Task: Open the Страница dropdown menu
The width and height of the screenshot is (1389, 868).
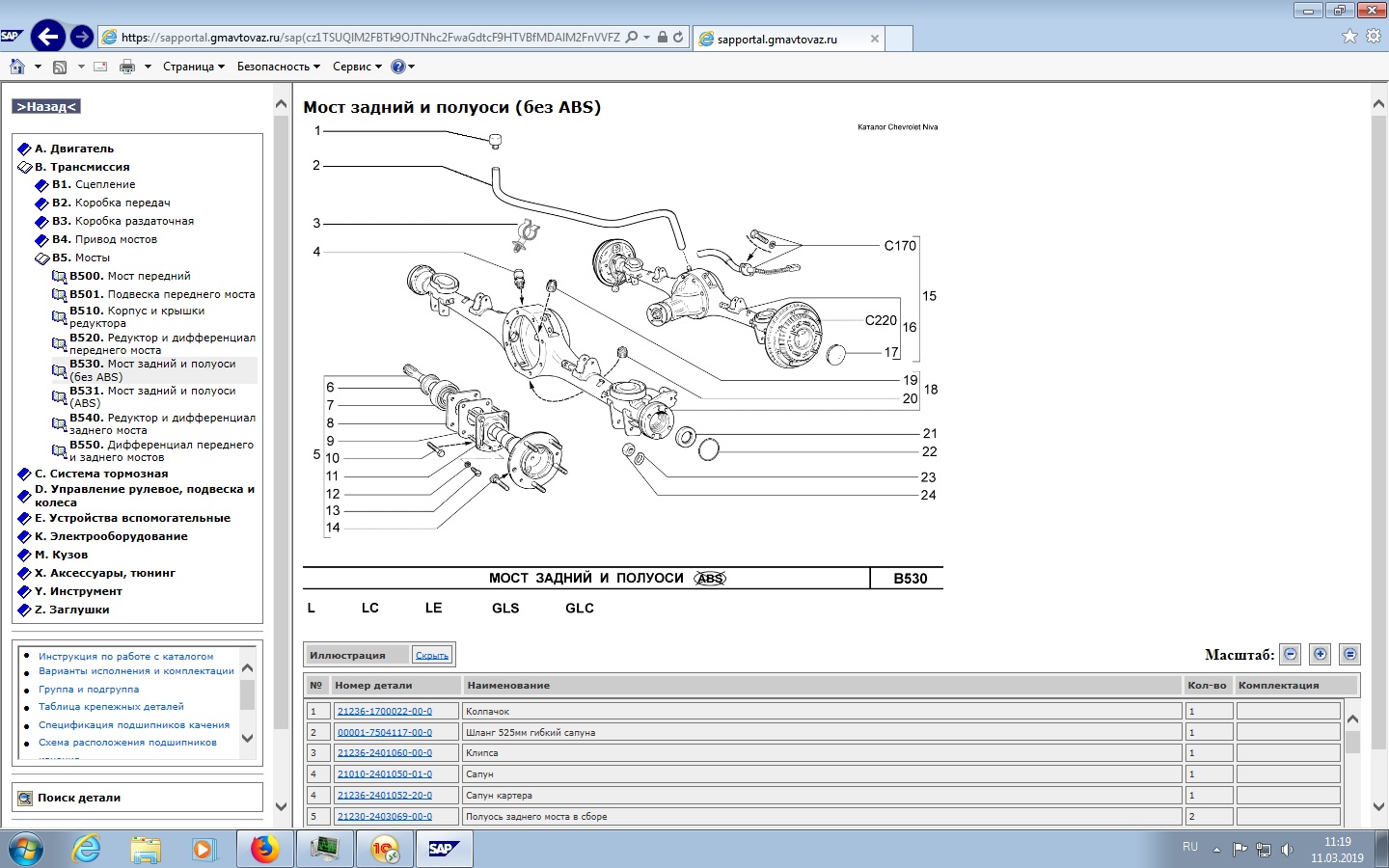Action: coord(193,67)
